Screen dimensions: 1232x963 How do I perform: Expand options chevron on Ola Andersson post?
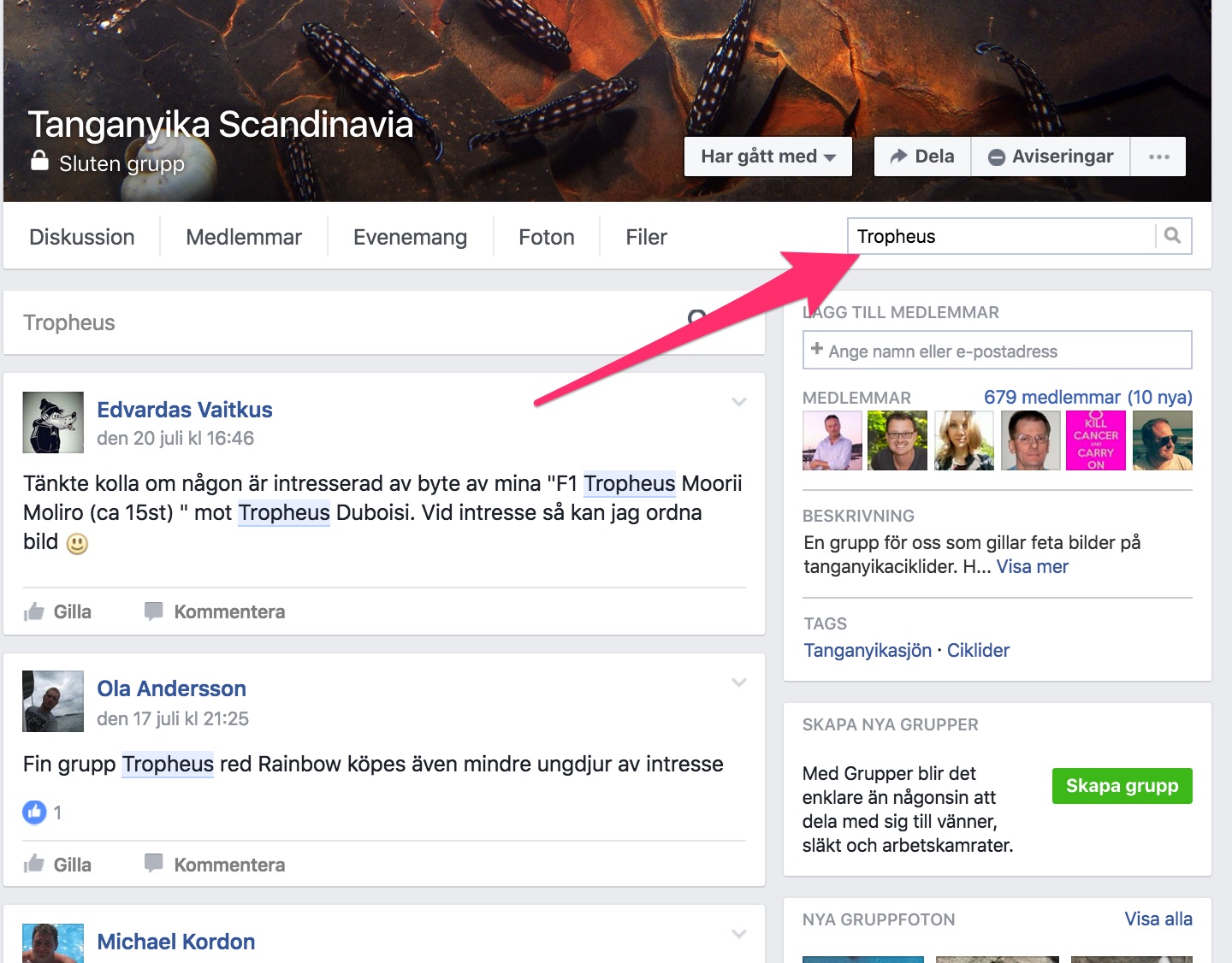click(x=739, y=682)
